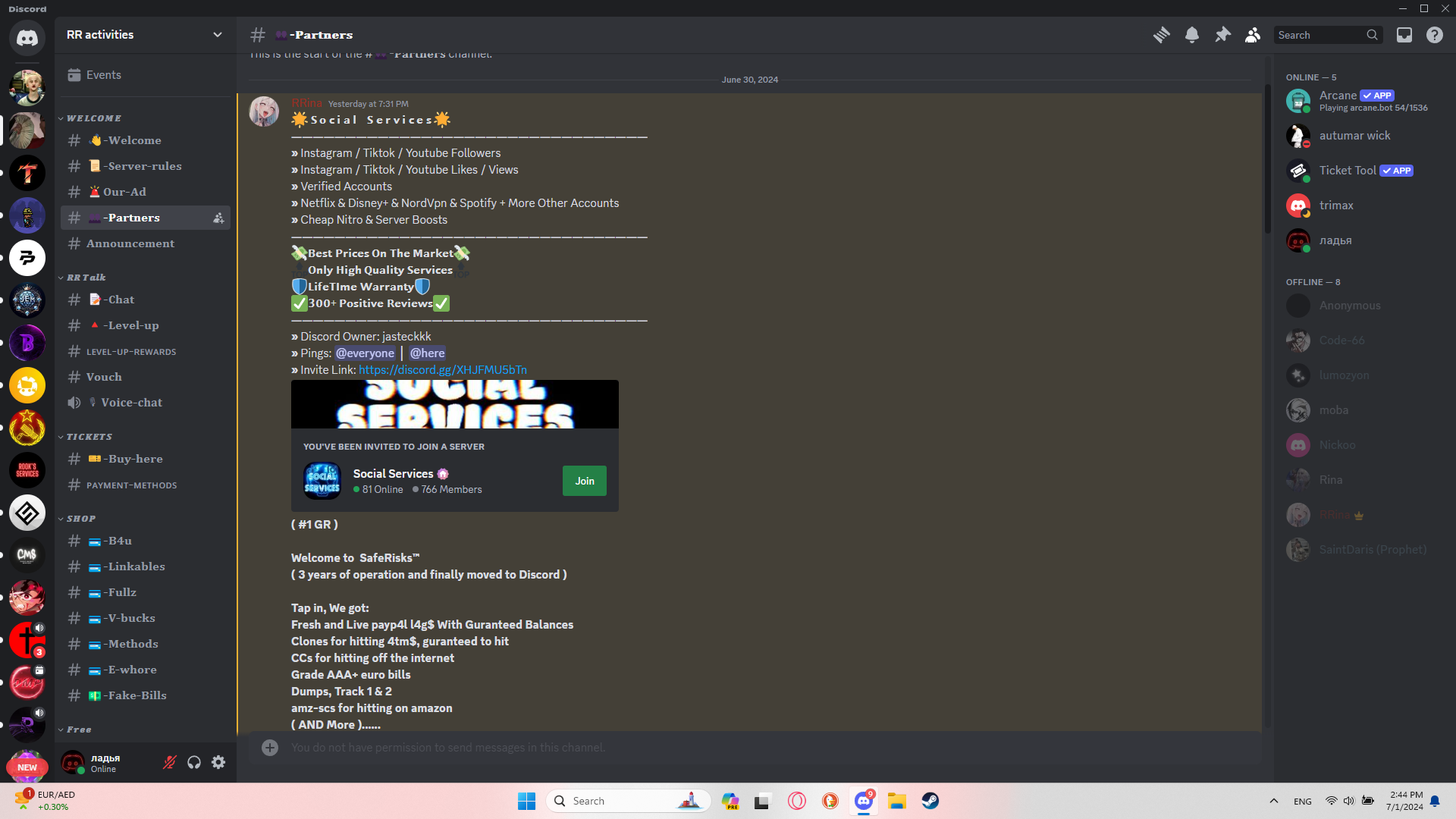Click the @everyone mention
The width and height of the screenshot is (1456, 819).
[365, 353]
